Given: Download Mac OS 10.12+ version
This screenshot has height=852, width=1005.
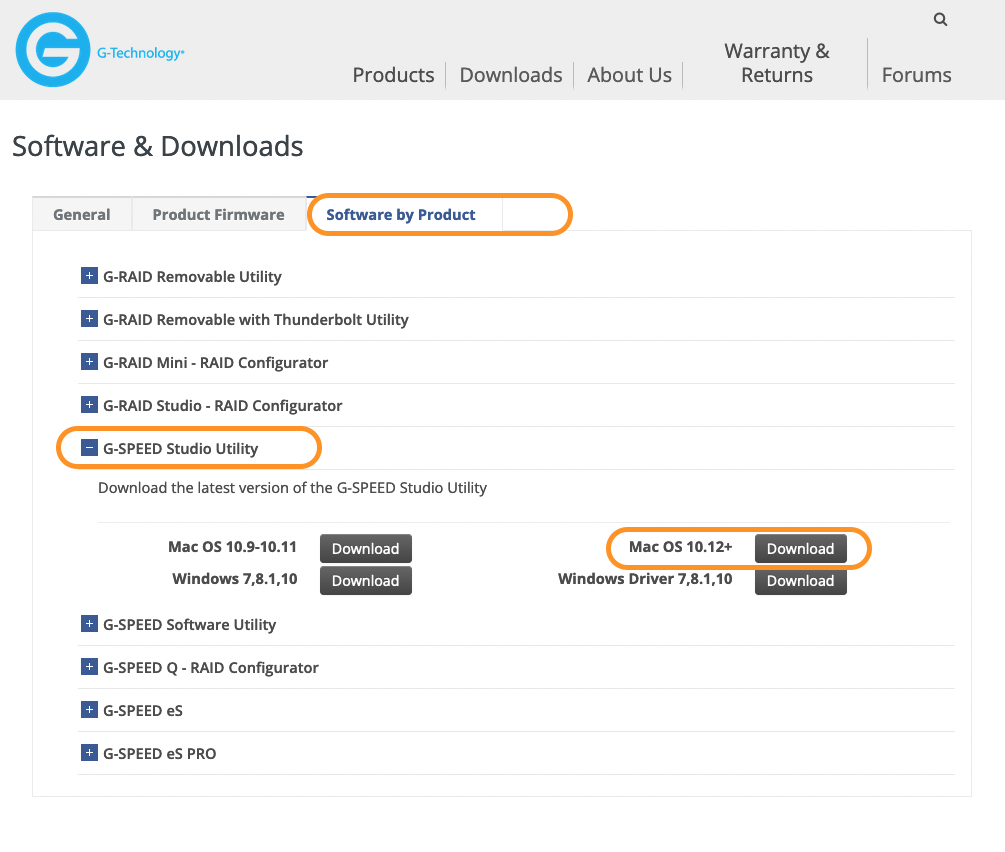Looking at the screenshot, I should (x=801, y=549).
